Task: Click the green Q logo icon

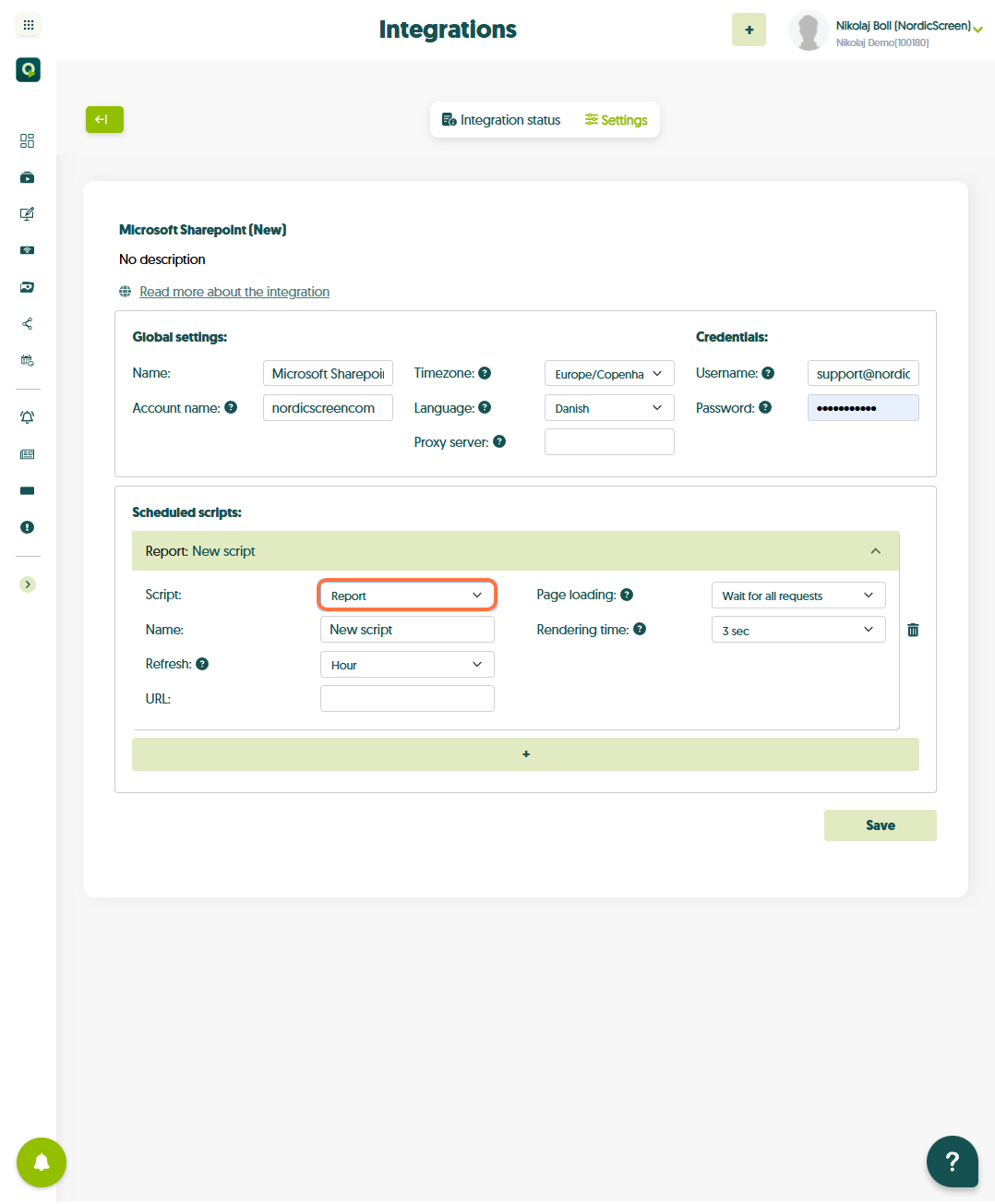Action: [x=28, y=69]
